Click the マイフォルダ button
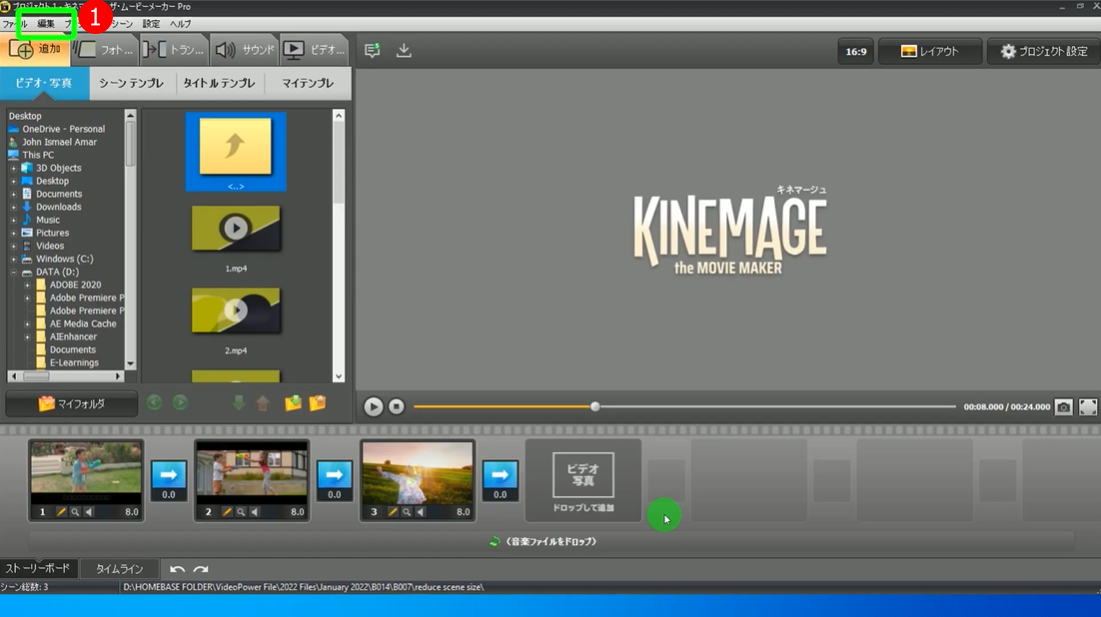1101x617 pixels. click(x=71, y=404)
